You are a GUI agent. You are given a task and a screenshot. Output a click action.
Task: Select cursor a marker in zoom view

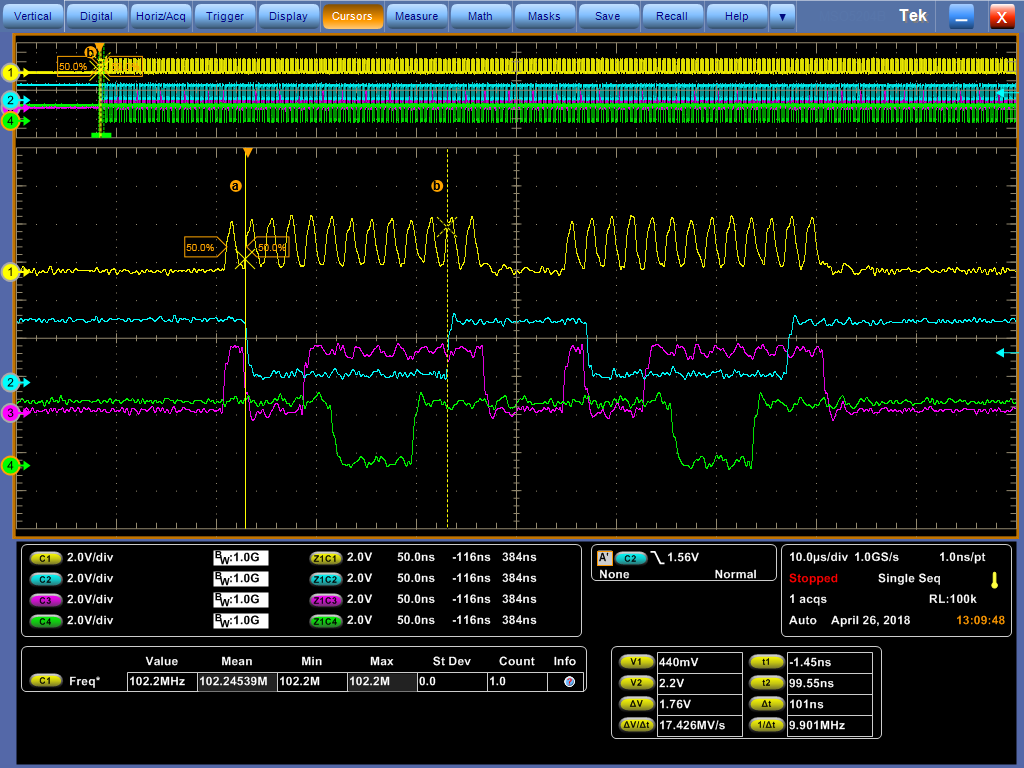[x=236, y=186]
